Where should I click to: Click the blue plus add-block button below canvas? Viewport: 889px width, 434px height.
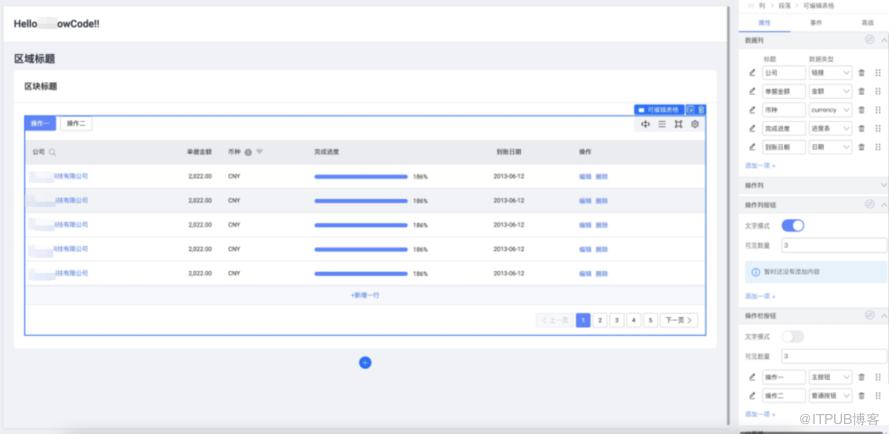[x=365, y=362]
